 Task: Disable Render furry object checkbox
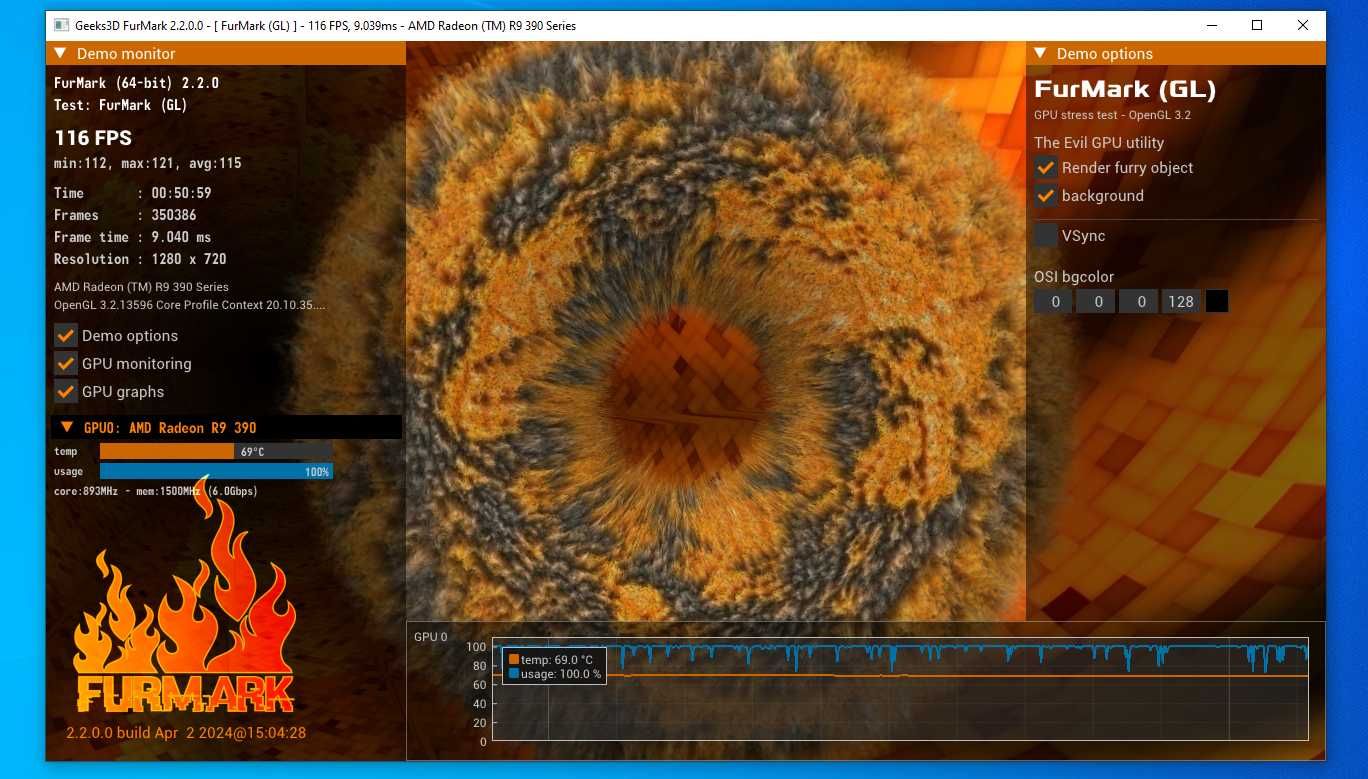tap(1046, 168)
